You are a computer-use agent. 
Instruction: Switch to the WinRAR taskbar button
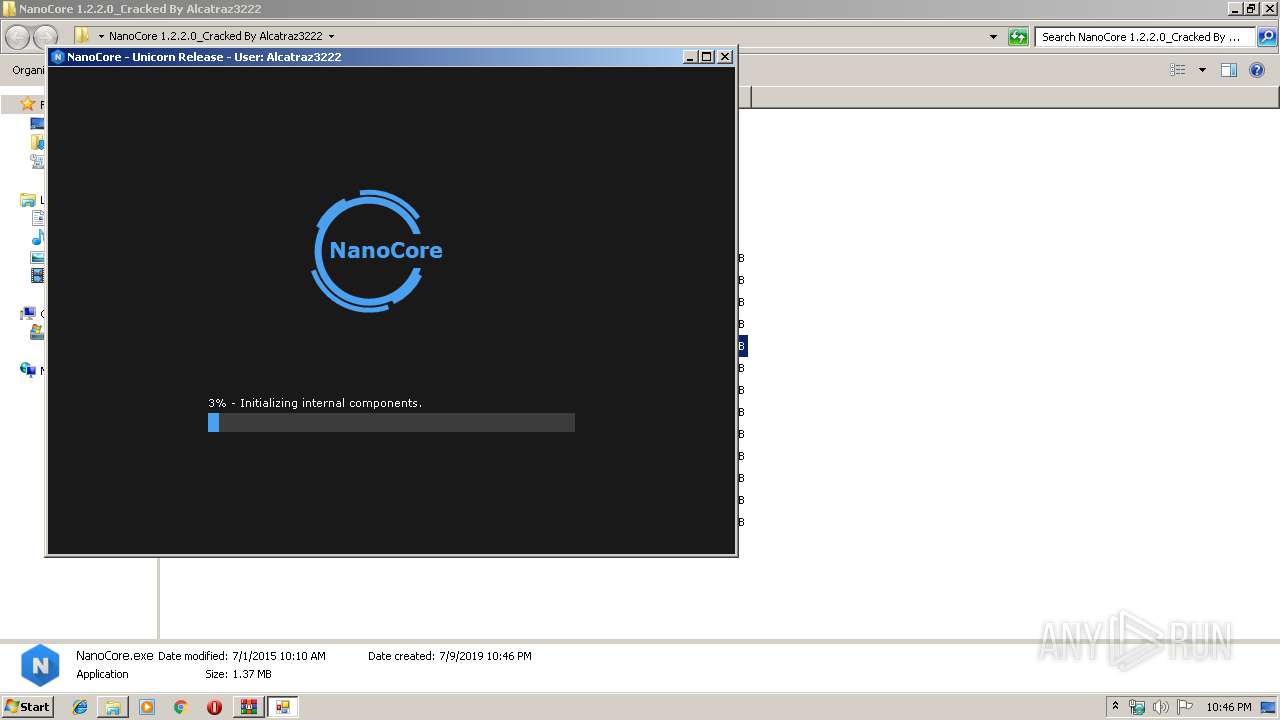tap(248, 707)
